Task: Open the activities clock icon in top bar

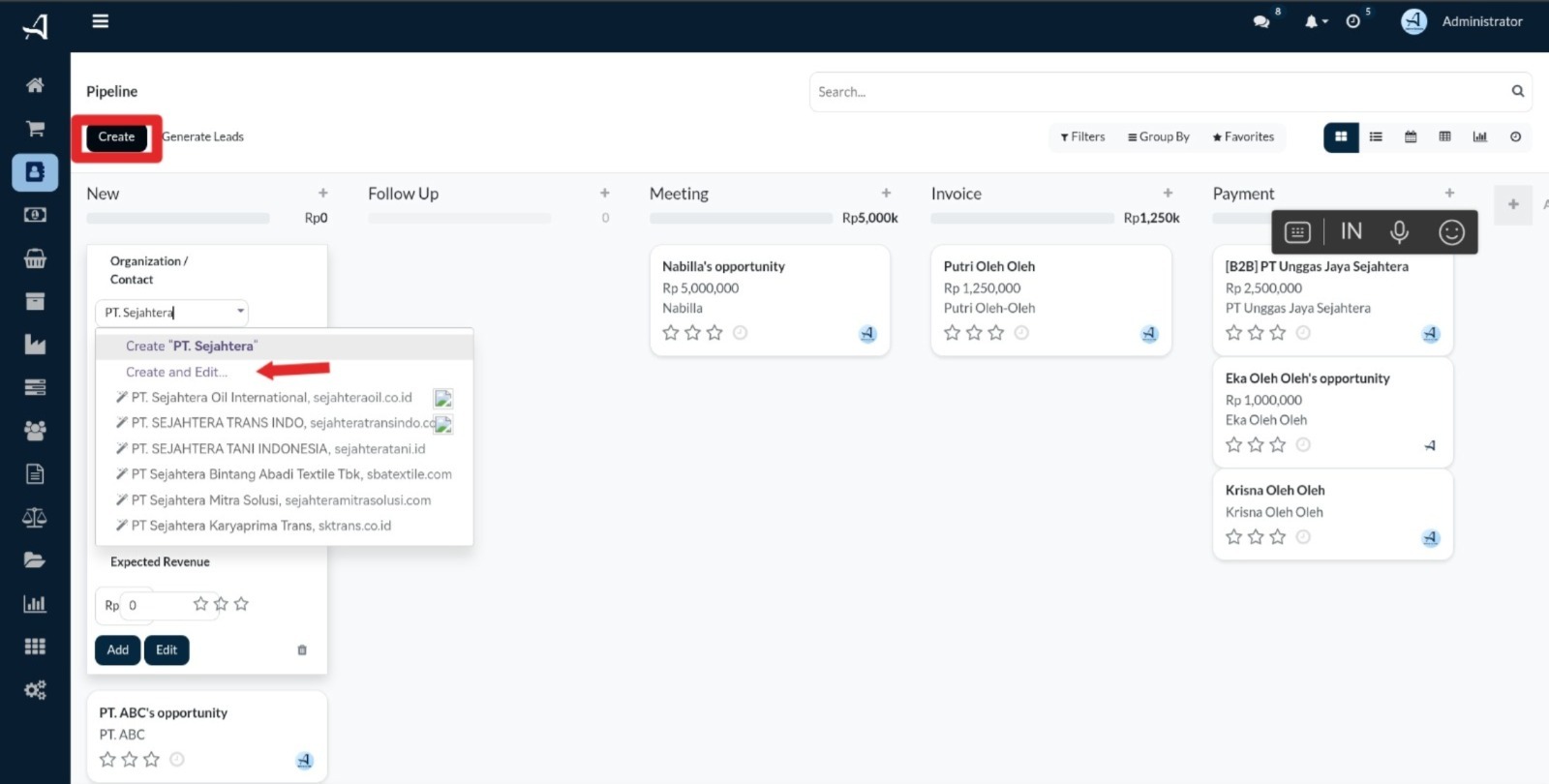Action: click(x=1352, y=21)
